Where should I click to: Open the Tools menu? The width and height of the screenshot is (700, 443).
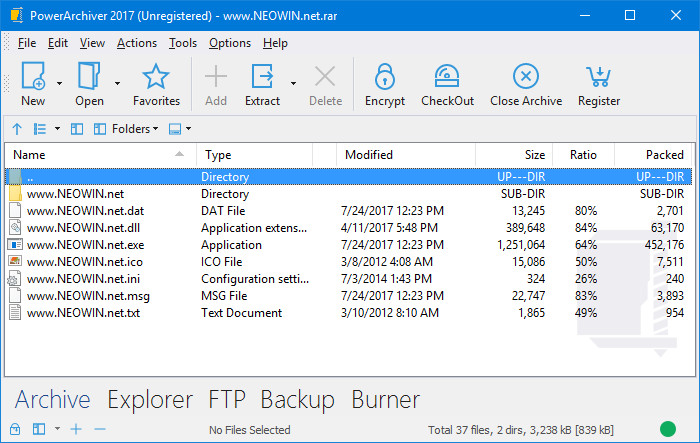click(183, 43)
